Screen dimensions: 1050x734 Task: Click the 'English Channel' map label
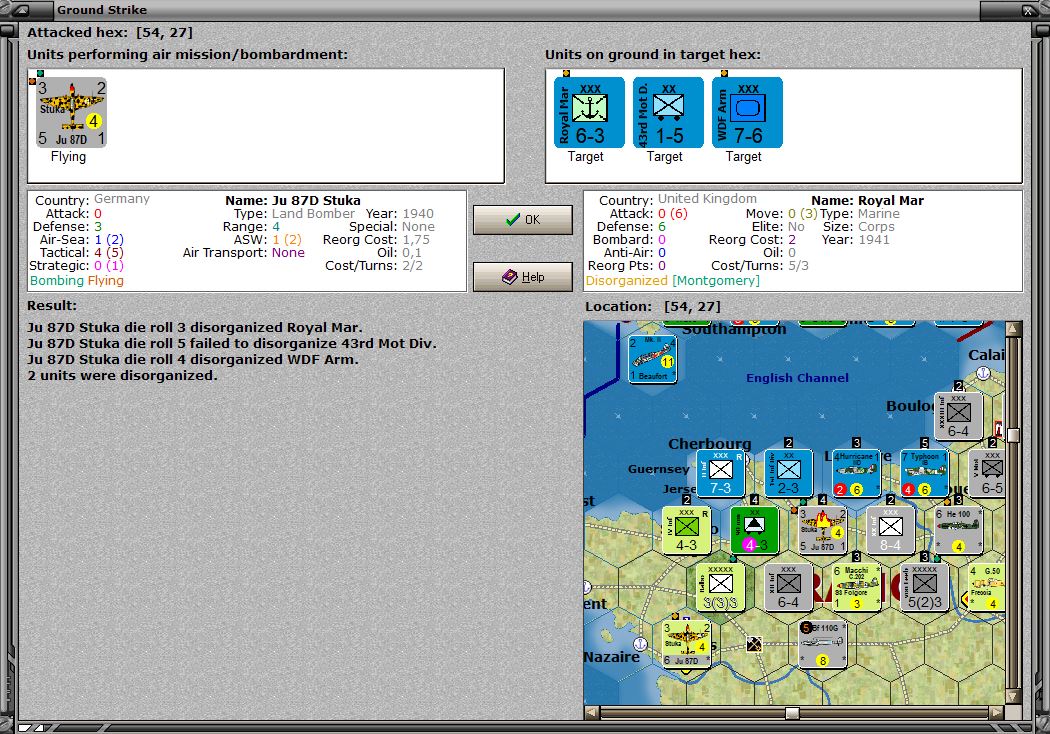pos(798,378)
